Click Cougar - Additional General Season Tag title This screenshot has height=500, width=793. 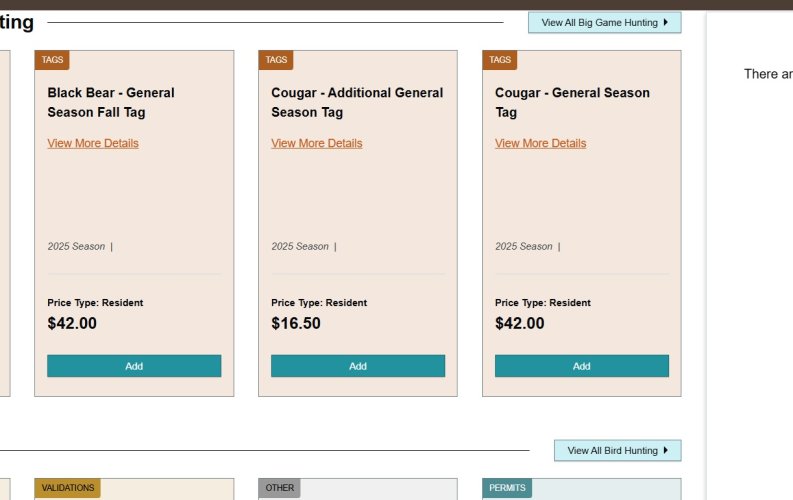(x=357, y=102)
